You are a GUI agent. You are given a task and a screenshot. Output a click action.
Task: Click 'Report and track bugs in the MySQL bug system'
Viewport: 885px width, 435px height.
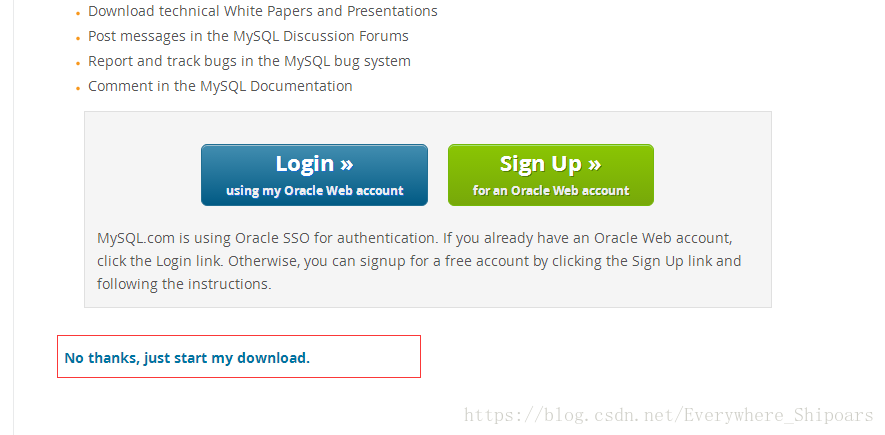point(249,61)
